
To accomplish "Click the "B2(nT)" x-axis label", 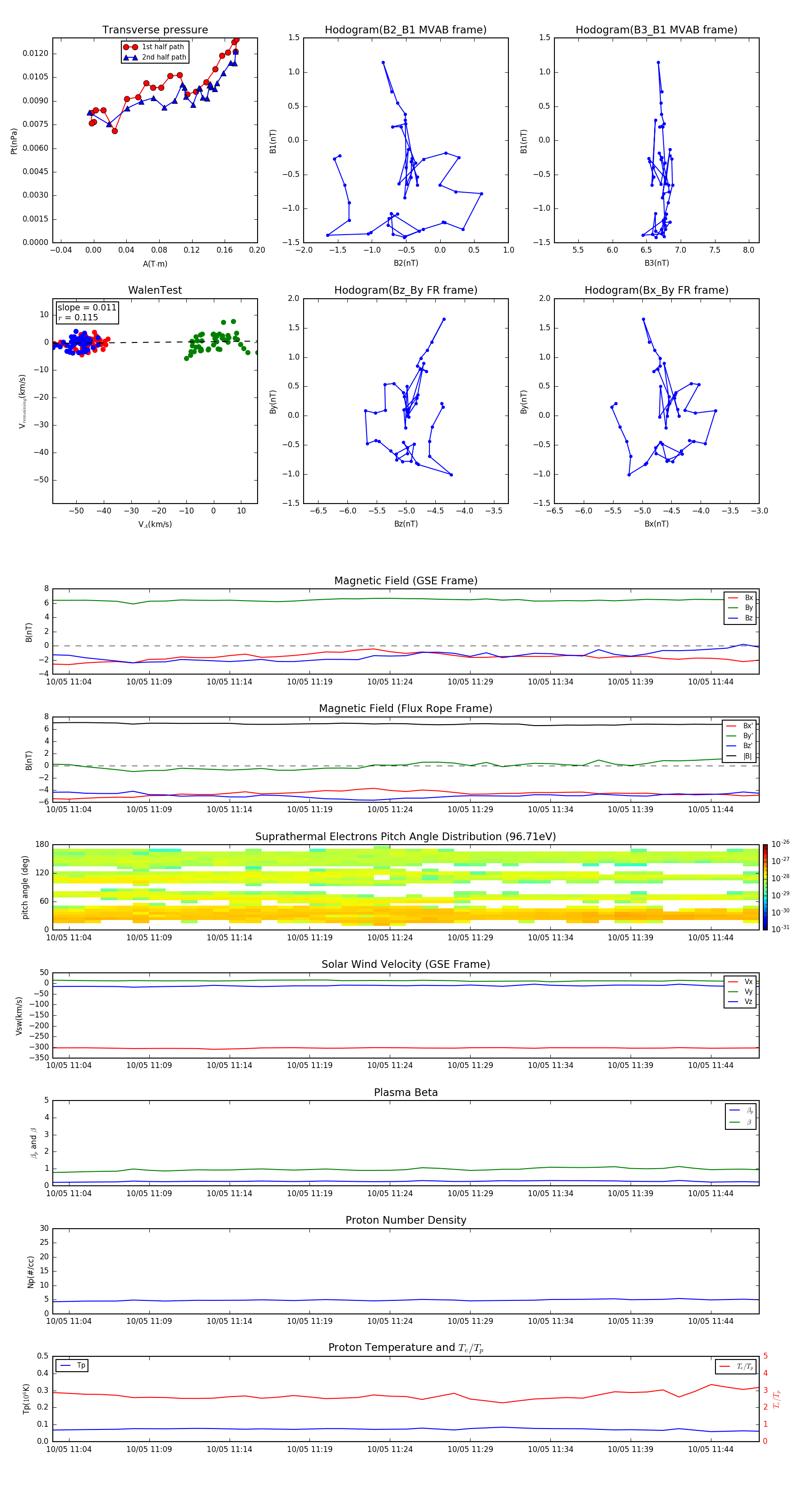I will click(x=406, y=263).
